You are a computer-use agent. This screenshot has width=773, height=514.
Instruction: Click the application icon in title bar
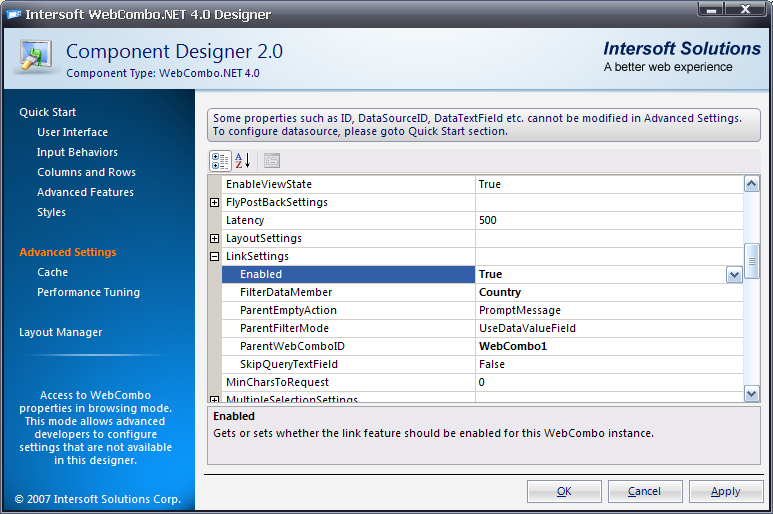(x=14, y=15)
